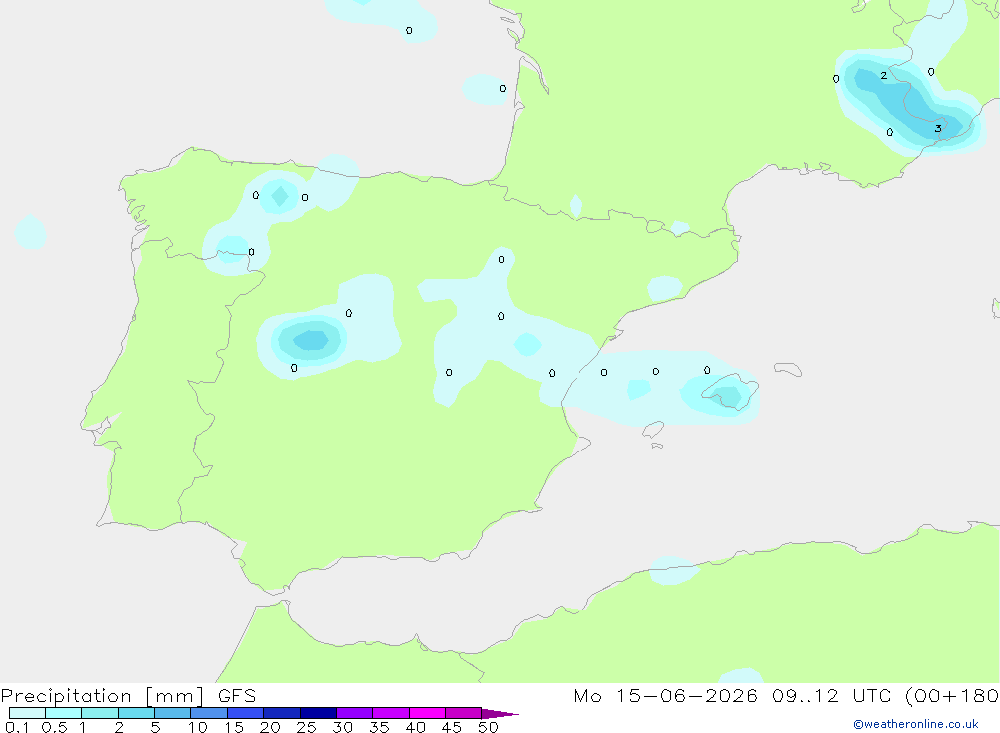
Task: Click the '20' legend scale label
Action: [270, 727]
